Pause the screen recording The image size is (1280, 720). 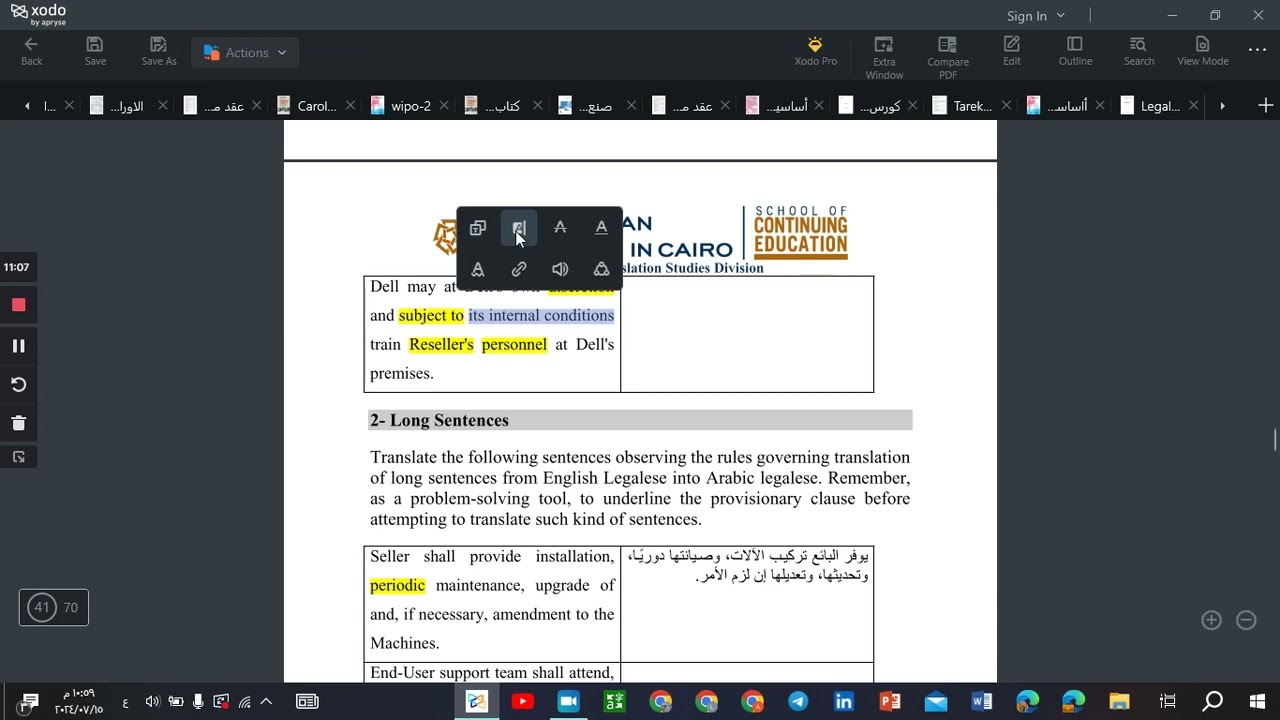[x=18, y=346]
